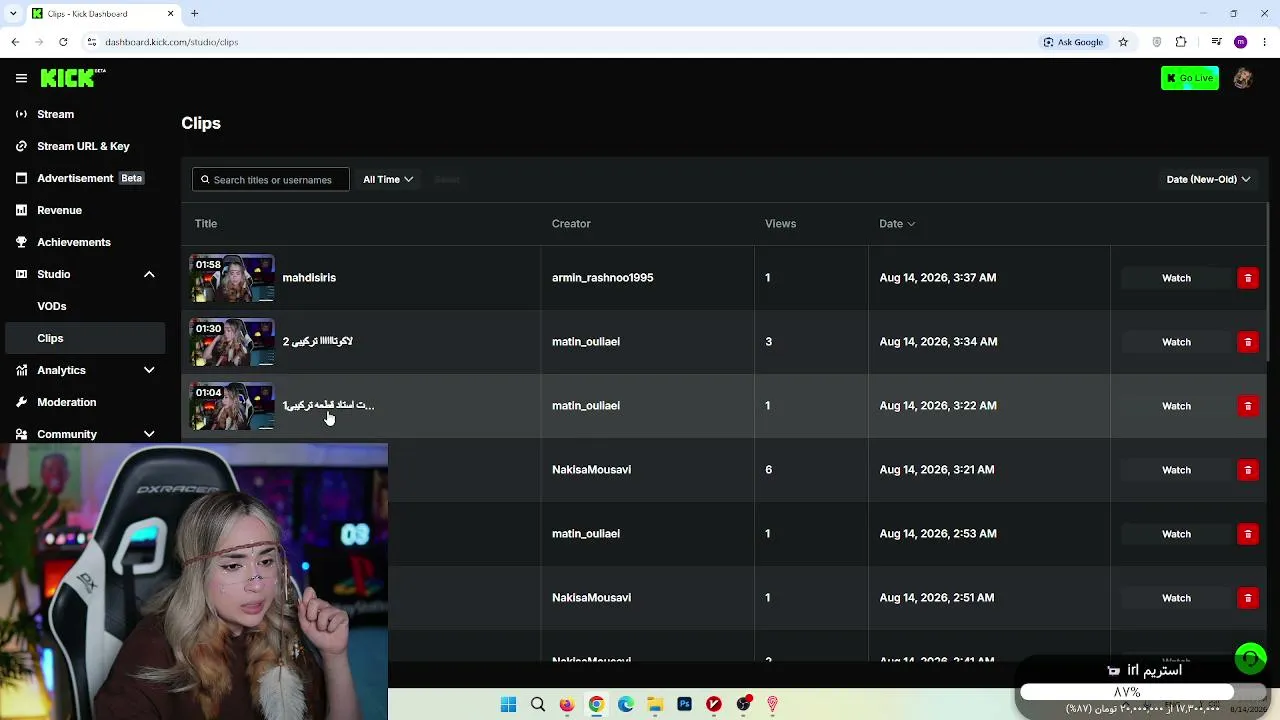
Task: Watch the clip dated 3:22 AM
Action: (1176, 406)
